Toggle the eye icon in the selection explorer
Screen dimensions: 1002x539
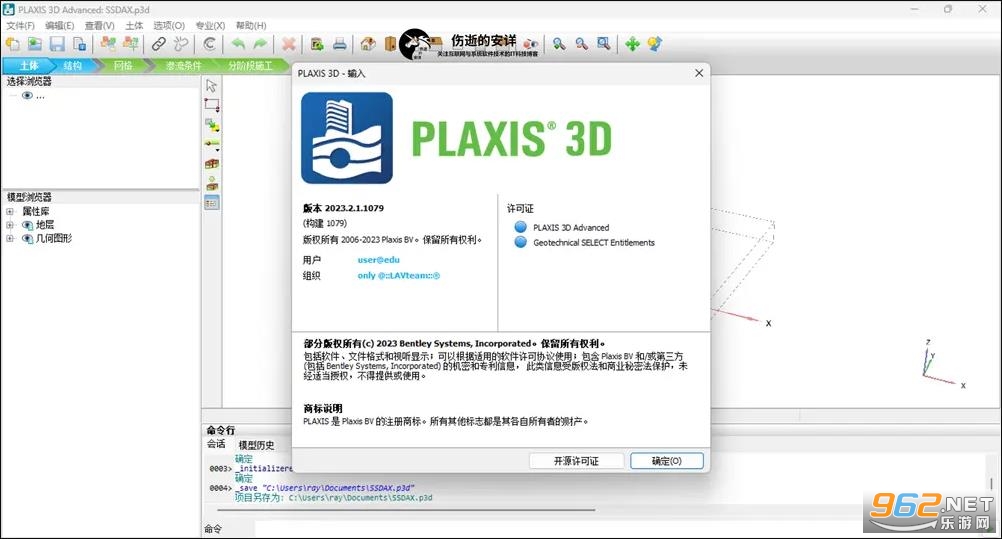pyautogui.click(x=27, y=96)
